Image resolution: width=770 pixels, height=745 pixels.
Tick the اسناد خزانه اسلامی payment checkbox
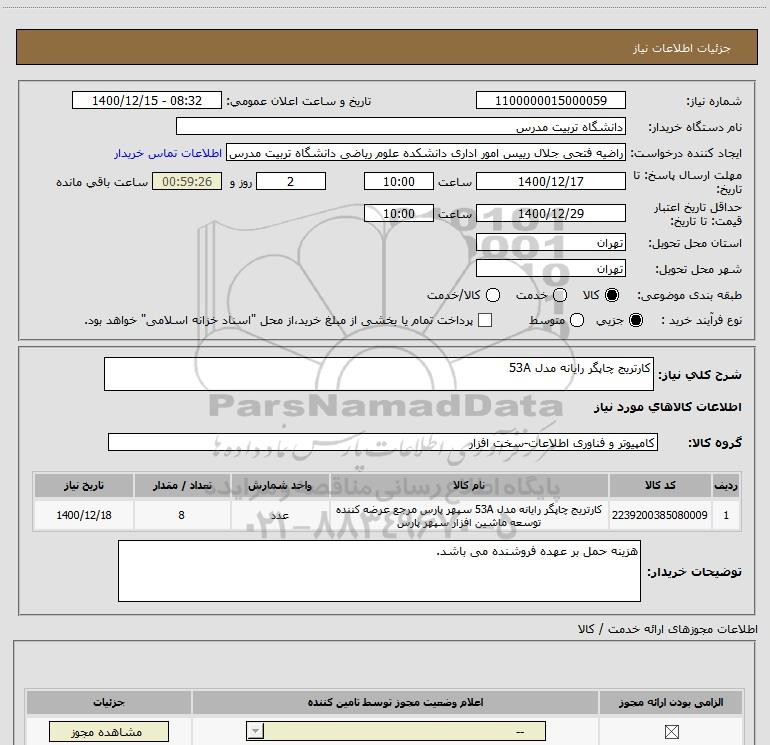click(485, 320)
